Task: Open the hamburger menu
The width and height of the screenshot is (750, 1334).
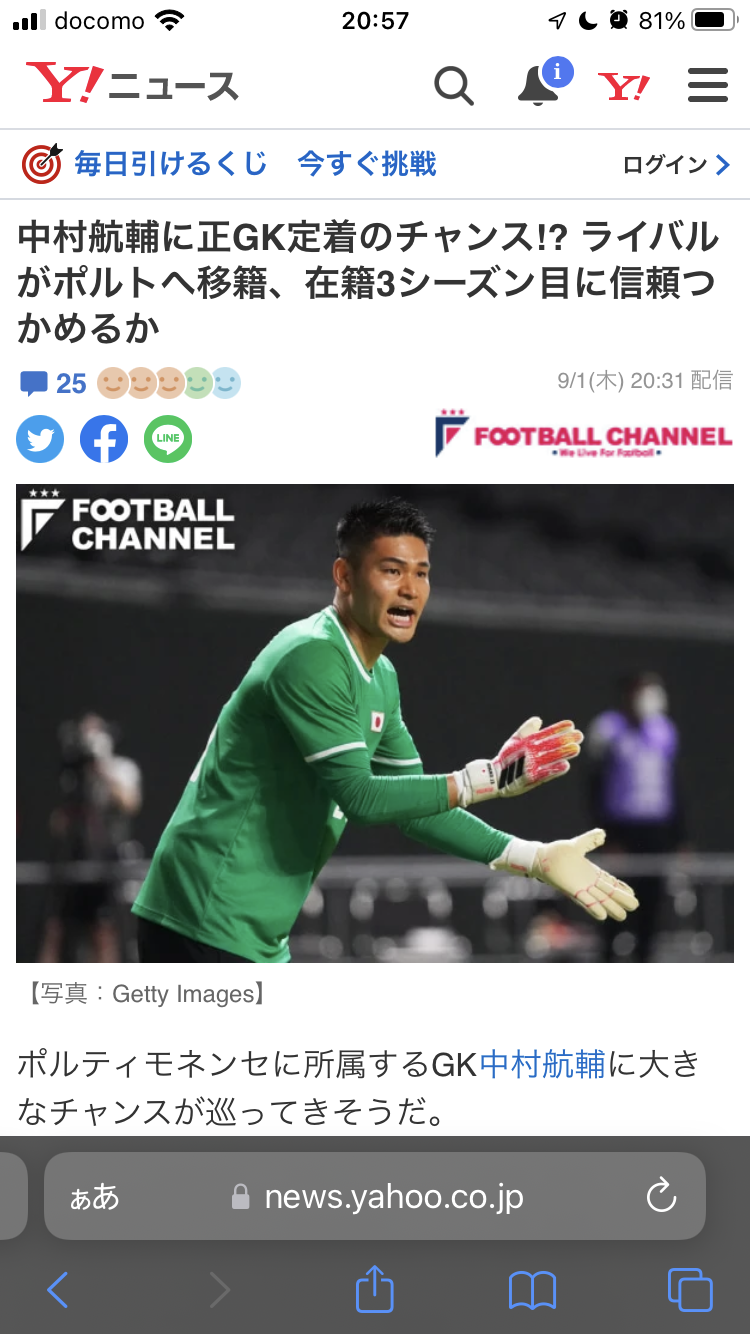Action: tap(708, 87)
